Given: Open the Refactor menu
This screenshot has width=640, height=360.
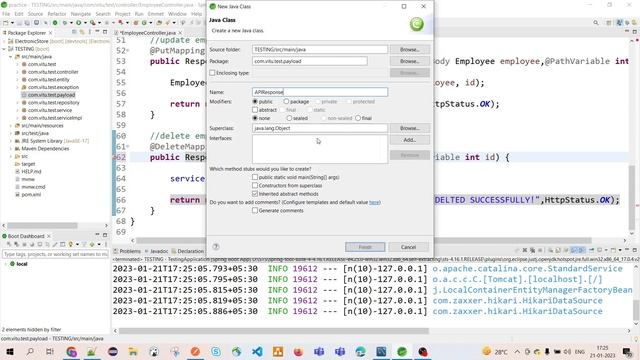Looking at the screenshot, I should click(x=57, y=14).
